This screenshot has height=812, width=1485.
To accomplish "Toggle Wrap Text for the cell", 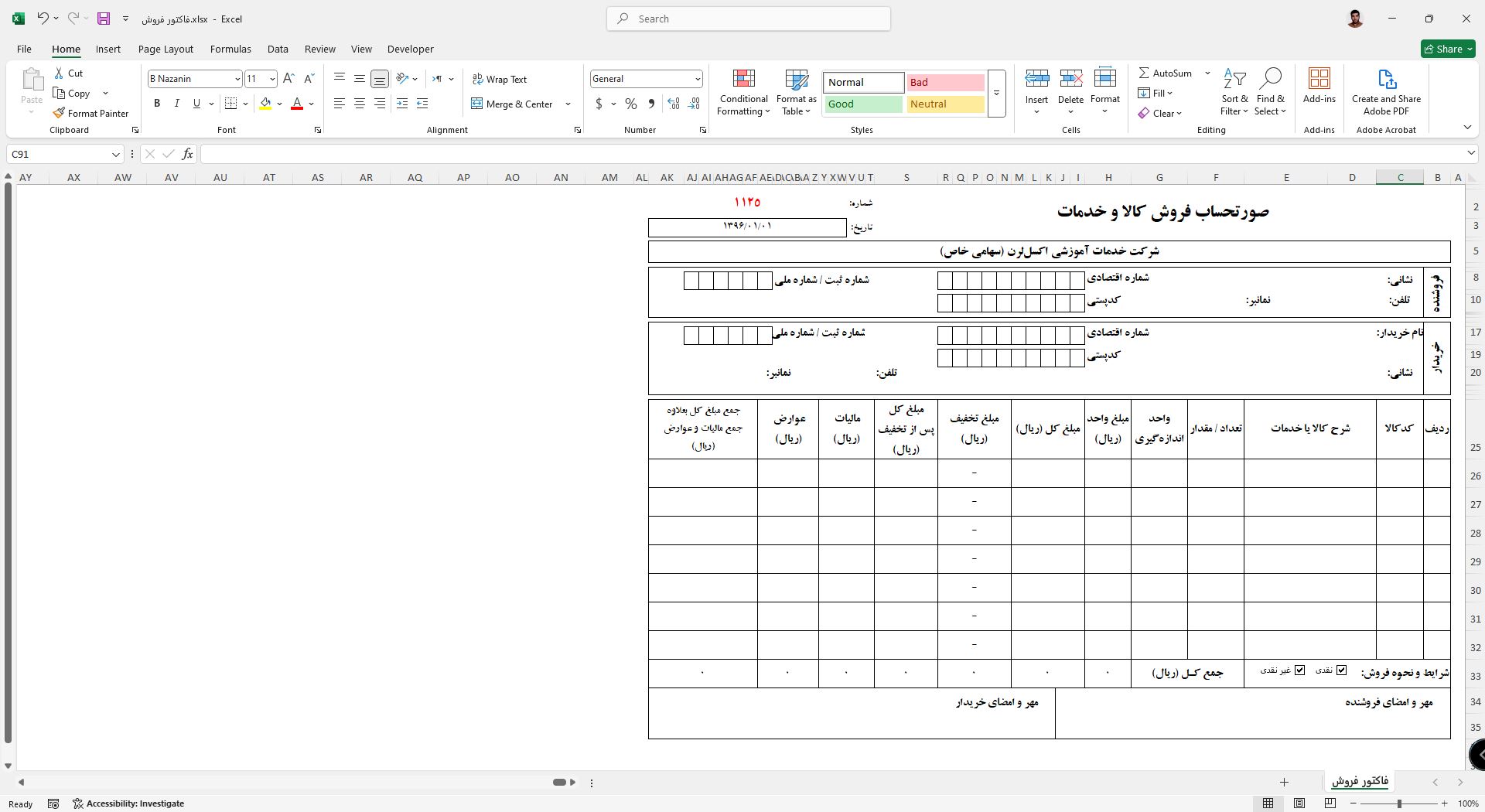I will 499,80.
